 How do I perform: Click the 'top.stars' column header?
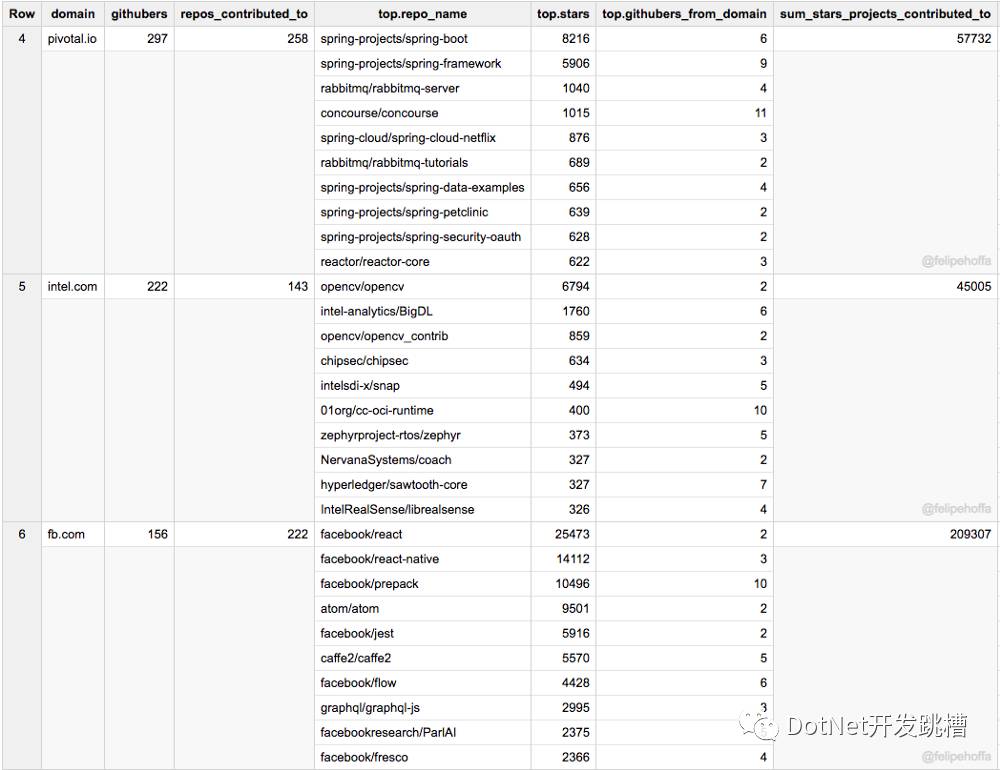[563, 14]
